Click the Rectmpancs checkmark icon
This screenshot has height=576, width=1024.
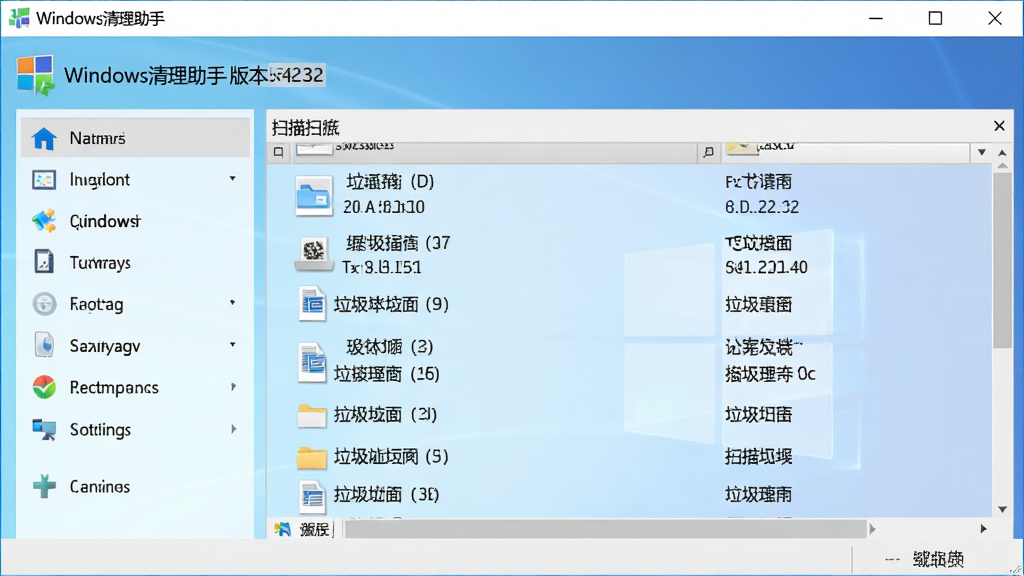(x=44, y=387)
